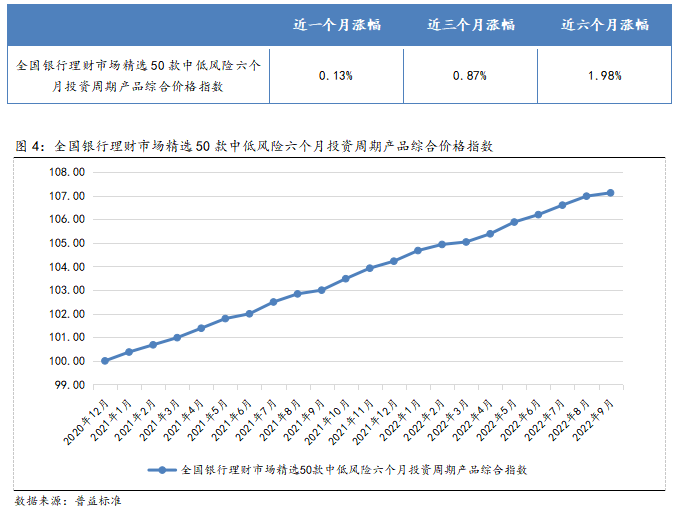Select the 0.13% table cell
The image size is (678, 511).
(x=336, y=76)
